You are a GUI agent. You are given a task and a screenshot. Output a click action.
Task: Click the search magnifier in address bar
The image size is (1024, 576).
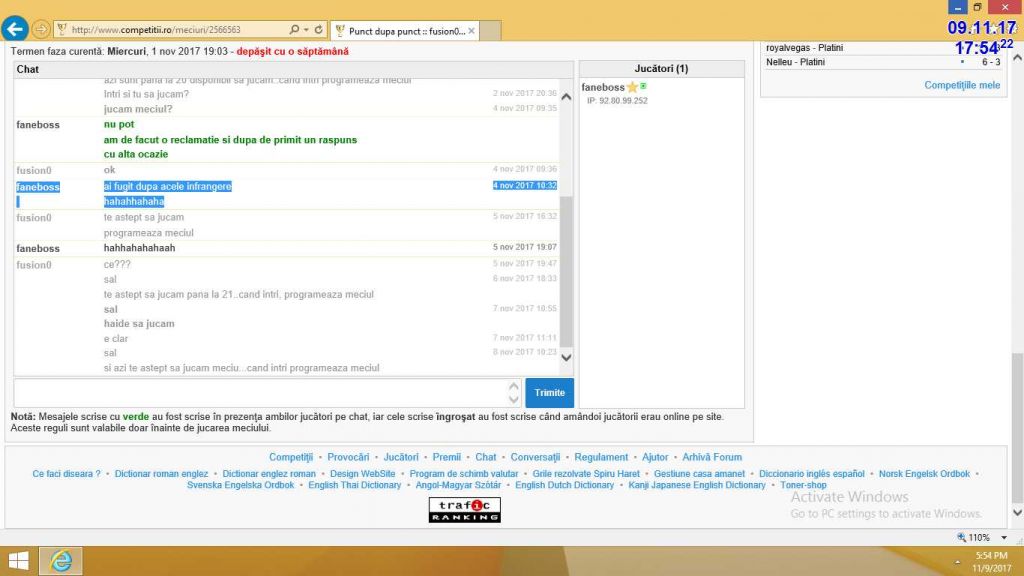294,30
